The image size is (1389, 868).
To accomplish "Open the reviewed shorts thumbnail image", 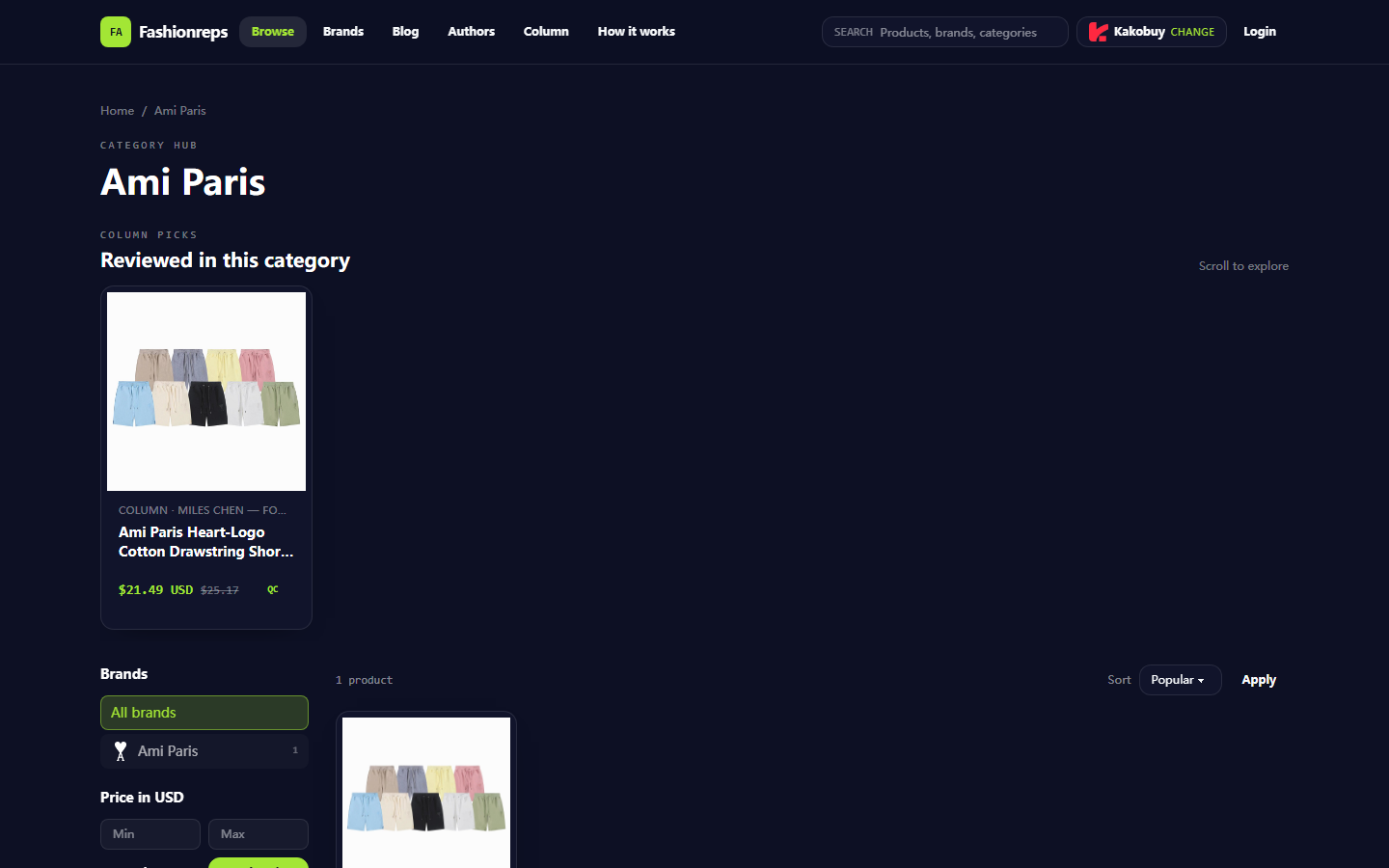I will (x=206, y=392).
